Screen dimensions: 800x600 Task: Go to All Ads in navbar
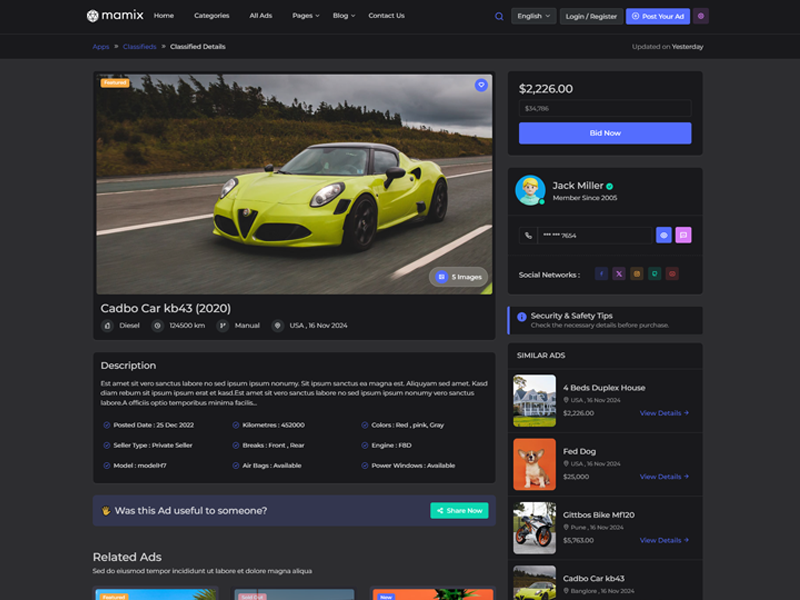tap(260, 16)
